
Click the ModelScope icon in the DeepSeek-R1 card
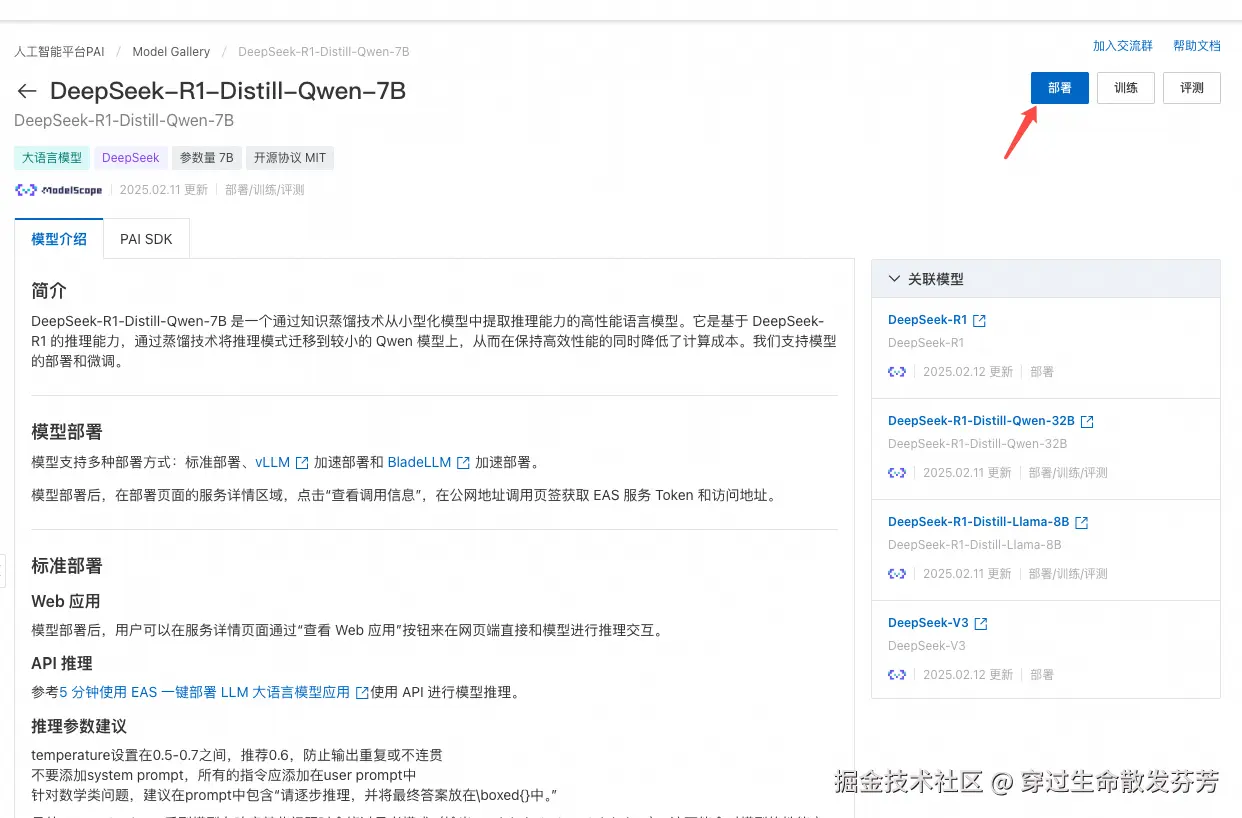pos(897,372)
